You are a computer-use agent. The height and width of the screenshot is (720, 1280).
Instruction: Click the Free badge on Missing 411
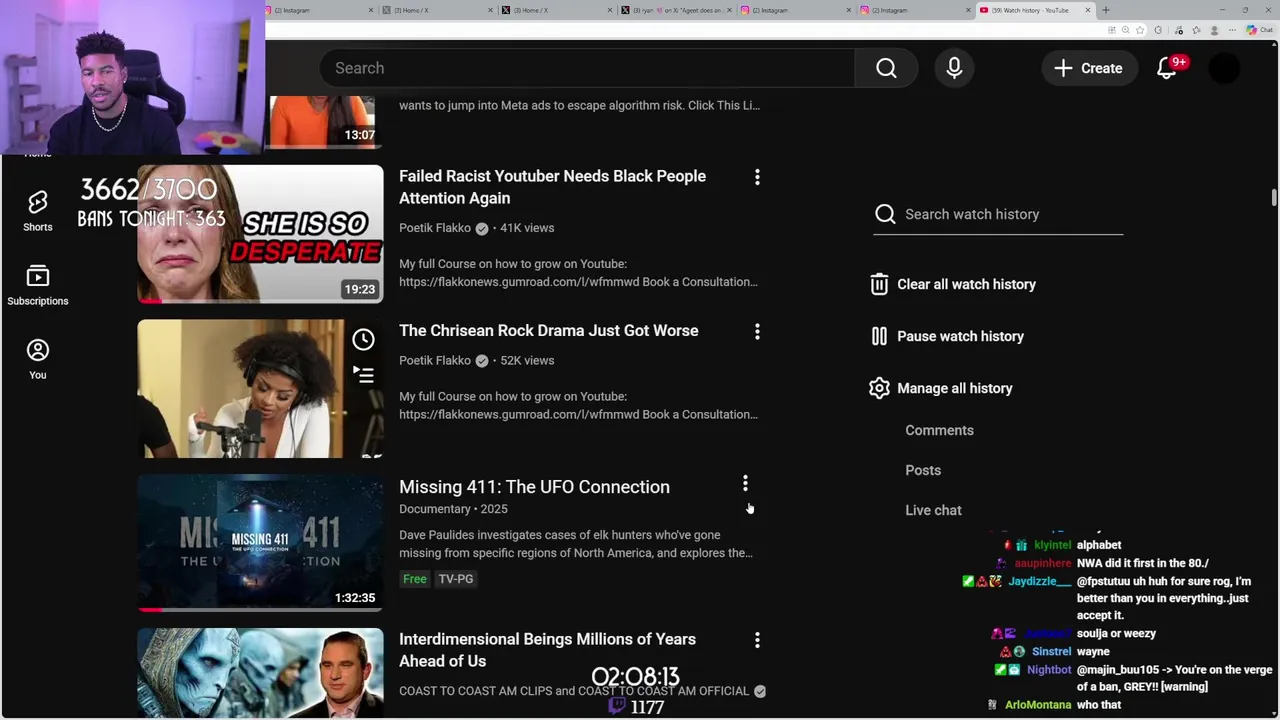click(414, 579)
